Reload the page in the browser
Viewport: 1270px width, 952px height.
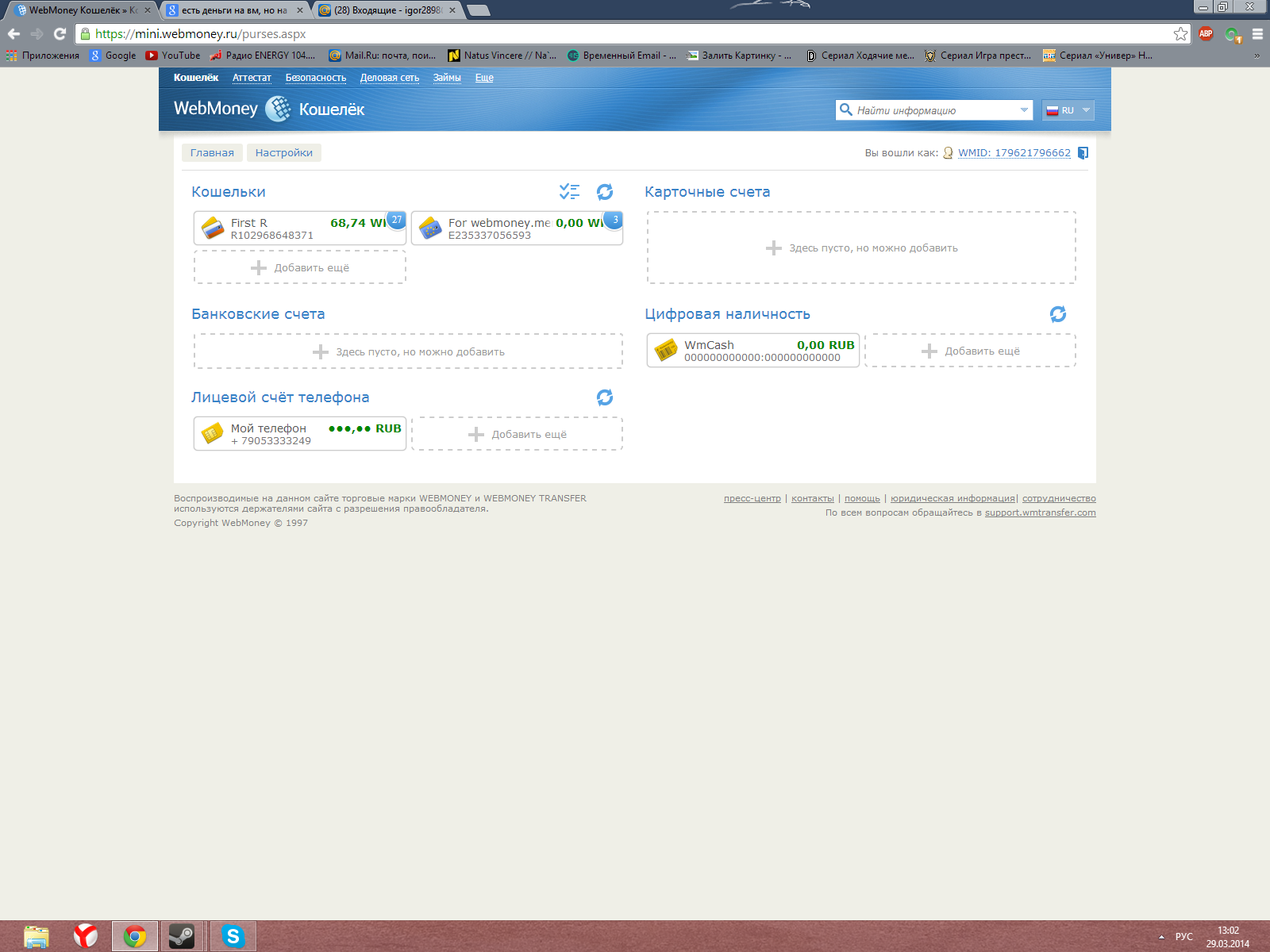coord(60,34)
